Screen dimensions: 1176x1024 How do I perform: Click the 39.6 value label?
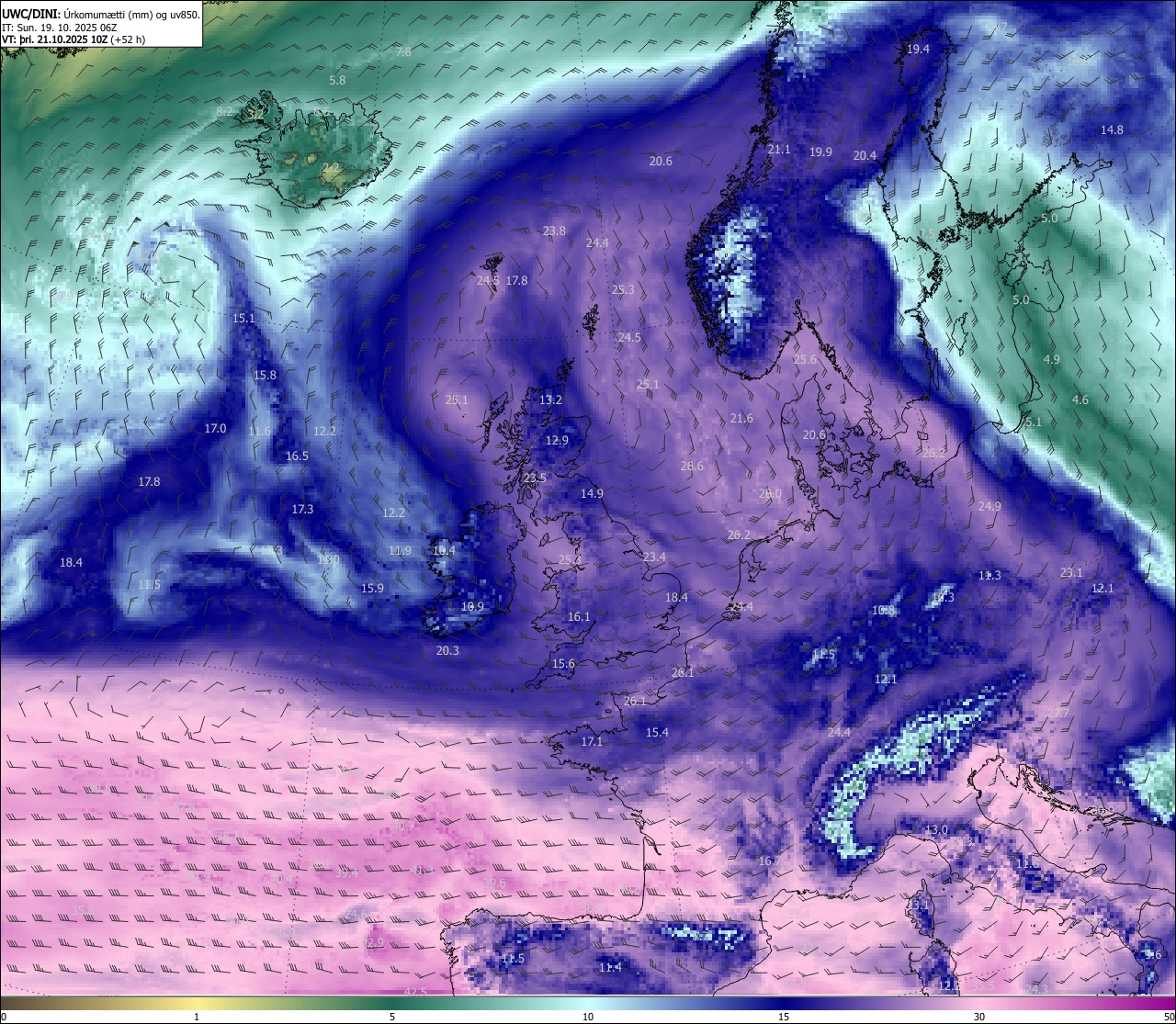(x=494, y=883)
